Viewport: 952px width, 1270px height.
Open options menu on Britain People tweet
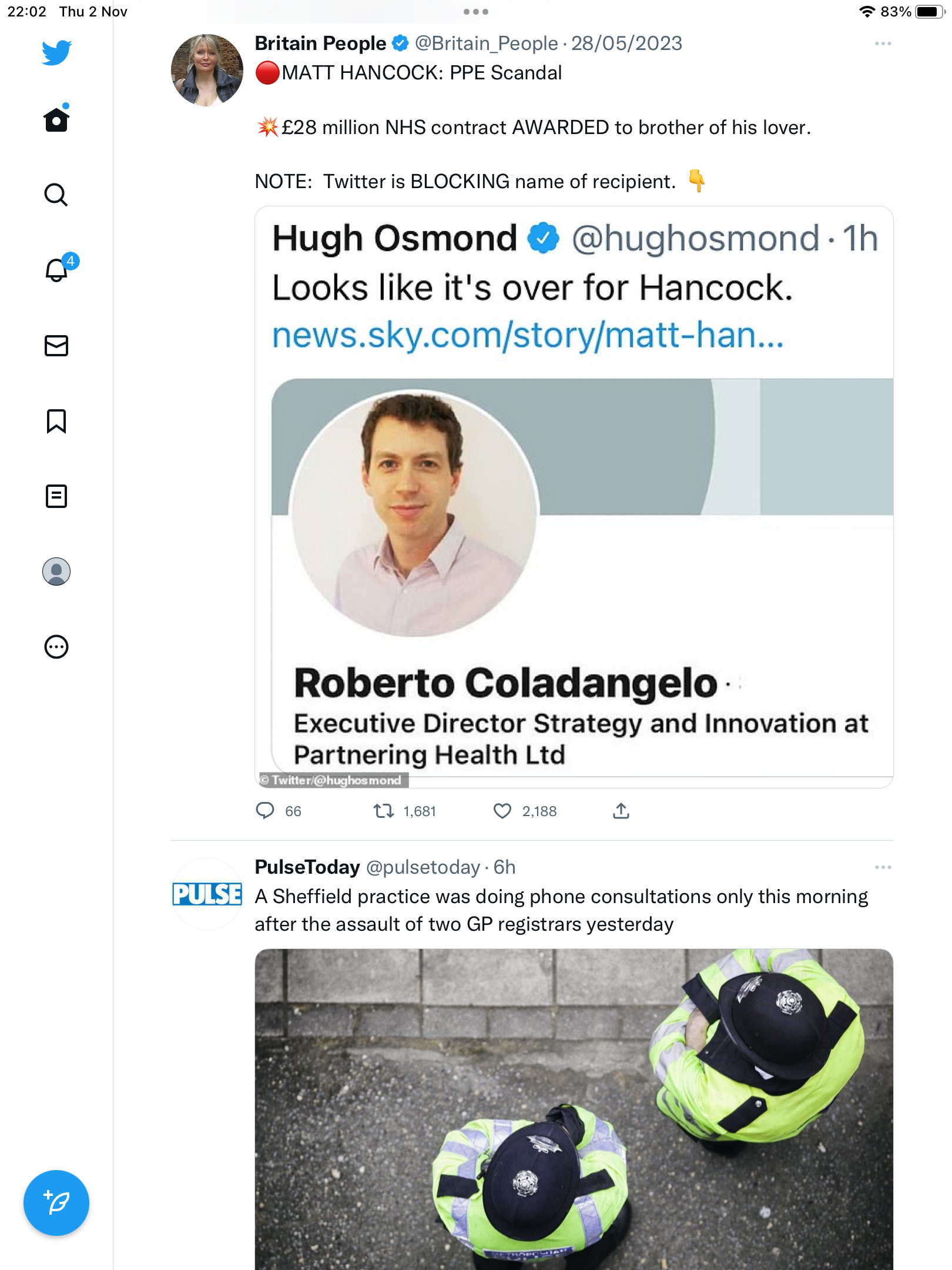[x=883, y=44]
